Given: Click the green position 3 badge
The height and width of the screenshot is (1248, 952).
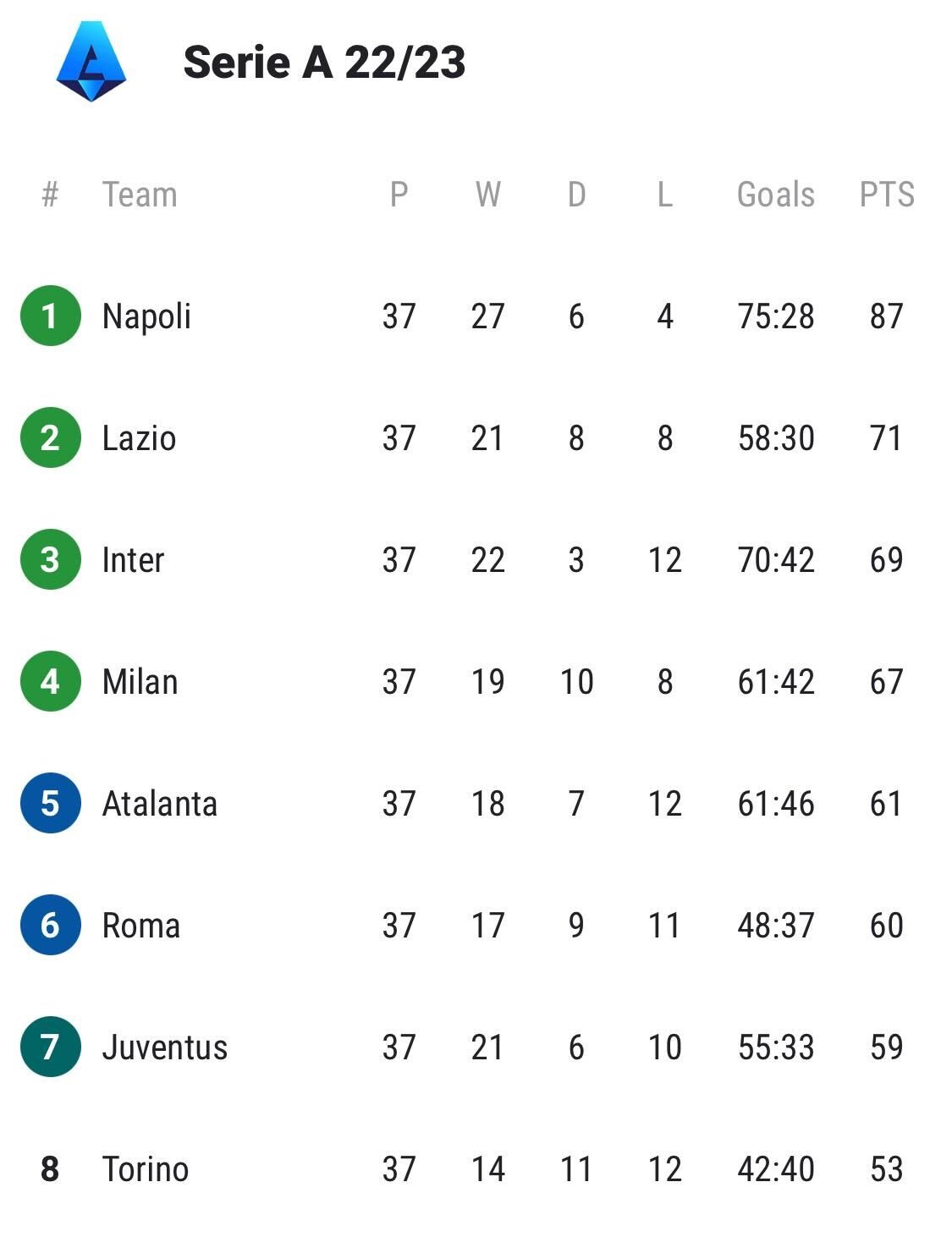Looking at the screenshot, I should pos(50,559).
